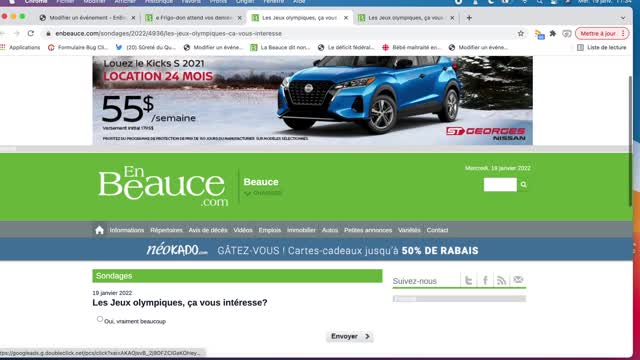Click the home icon in navigation bar
This screenshot has height=360, width=640.
click(x=100, y=230)
